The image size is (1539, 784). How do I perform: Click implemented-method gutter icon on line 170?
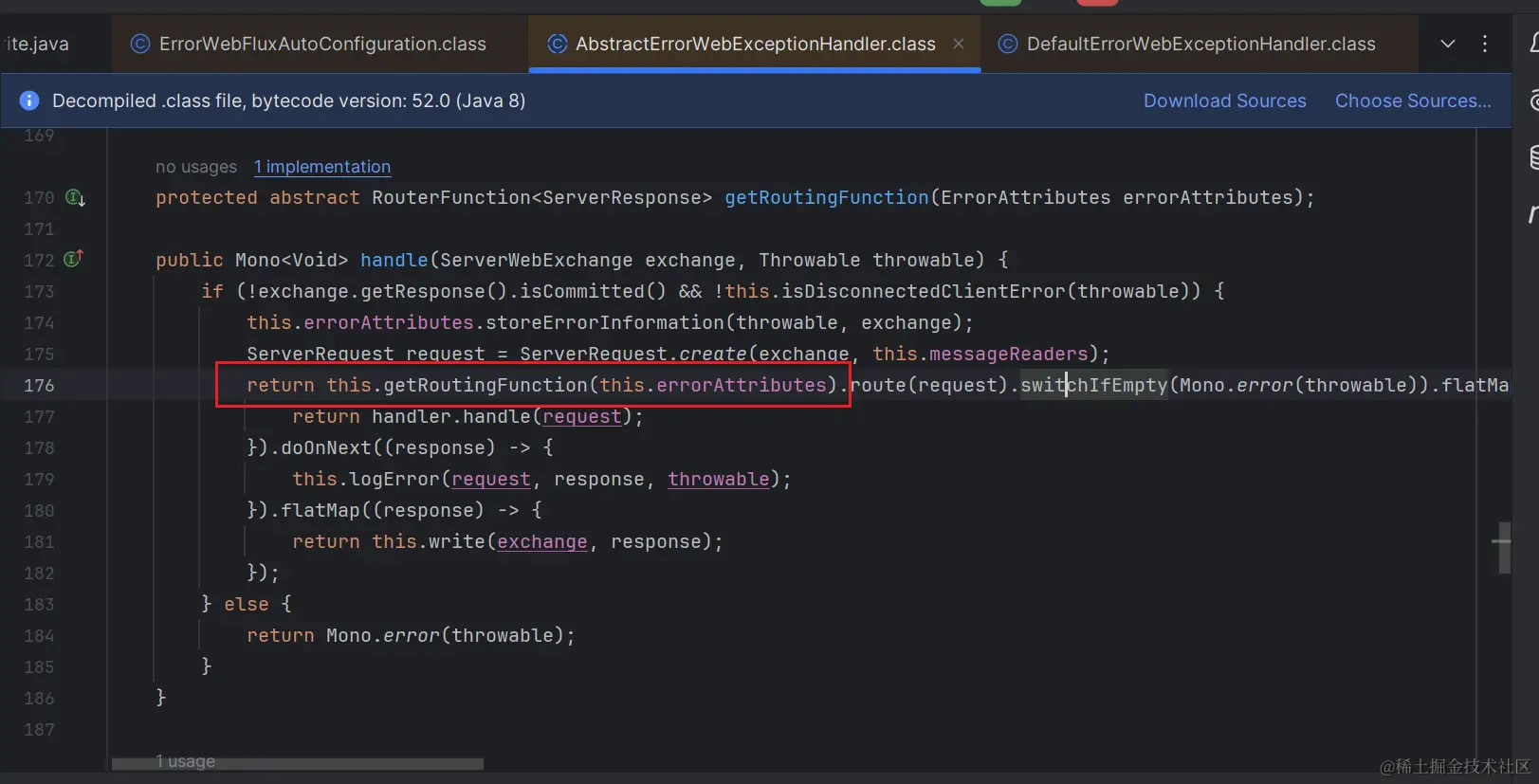click(75, 197)
